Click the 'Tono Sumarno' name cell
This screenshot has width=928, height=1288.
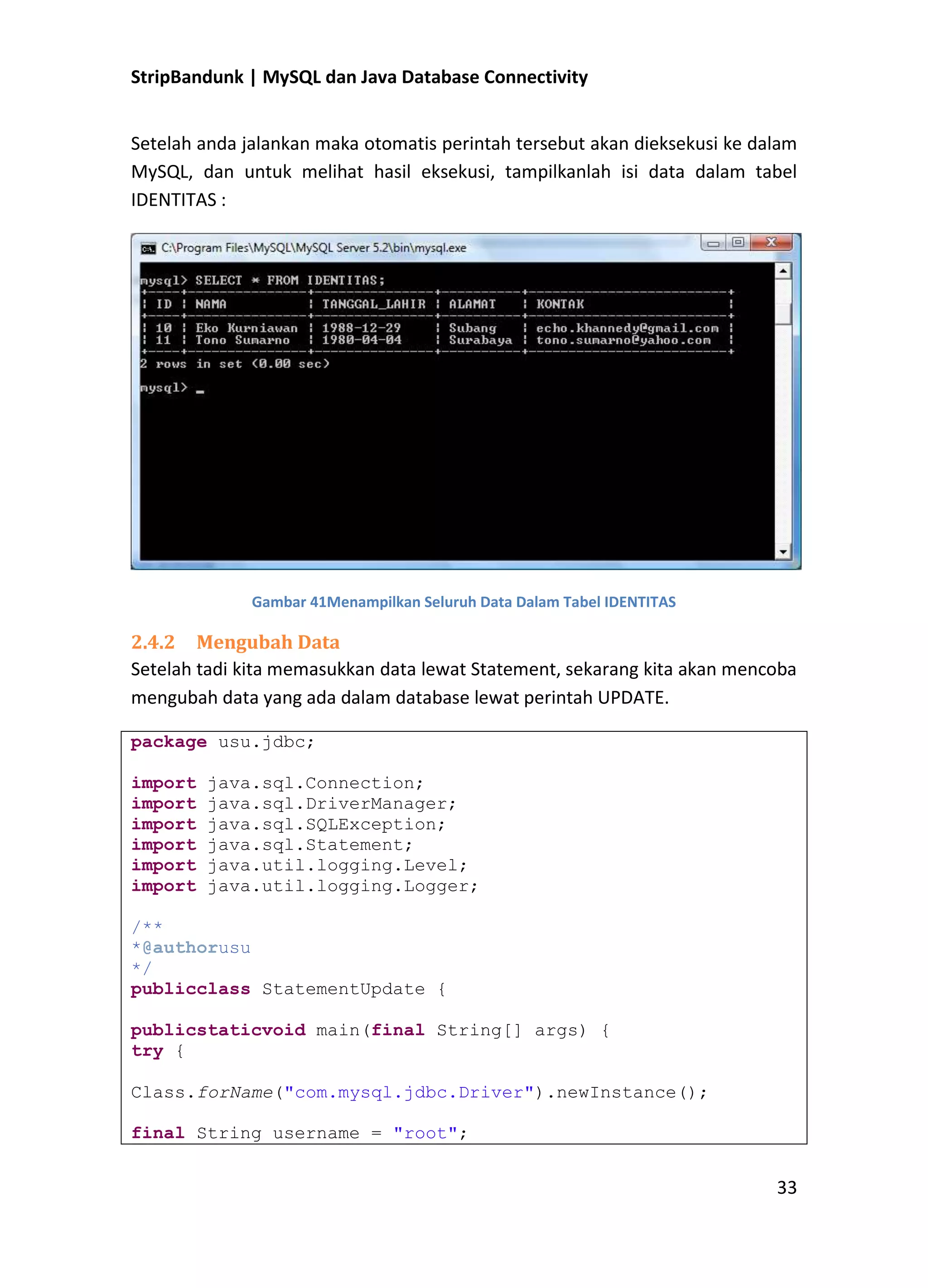pyautogui.click(x=243, y=340)
